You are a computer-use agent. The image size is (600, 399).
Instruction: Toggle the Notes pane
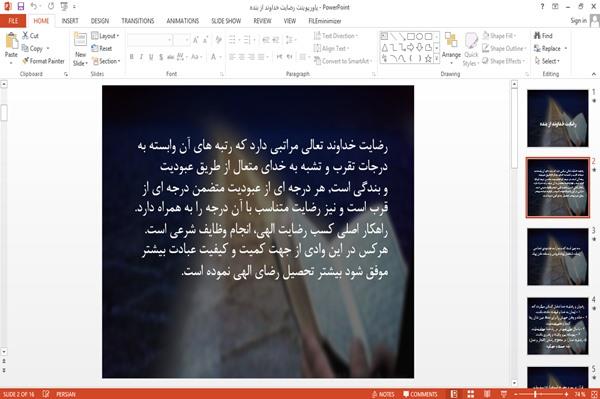(x=383, y=394)
